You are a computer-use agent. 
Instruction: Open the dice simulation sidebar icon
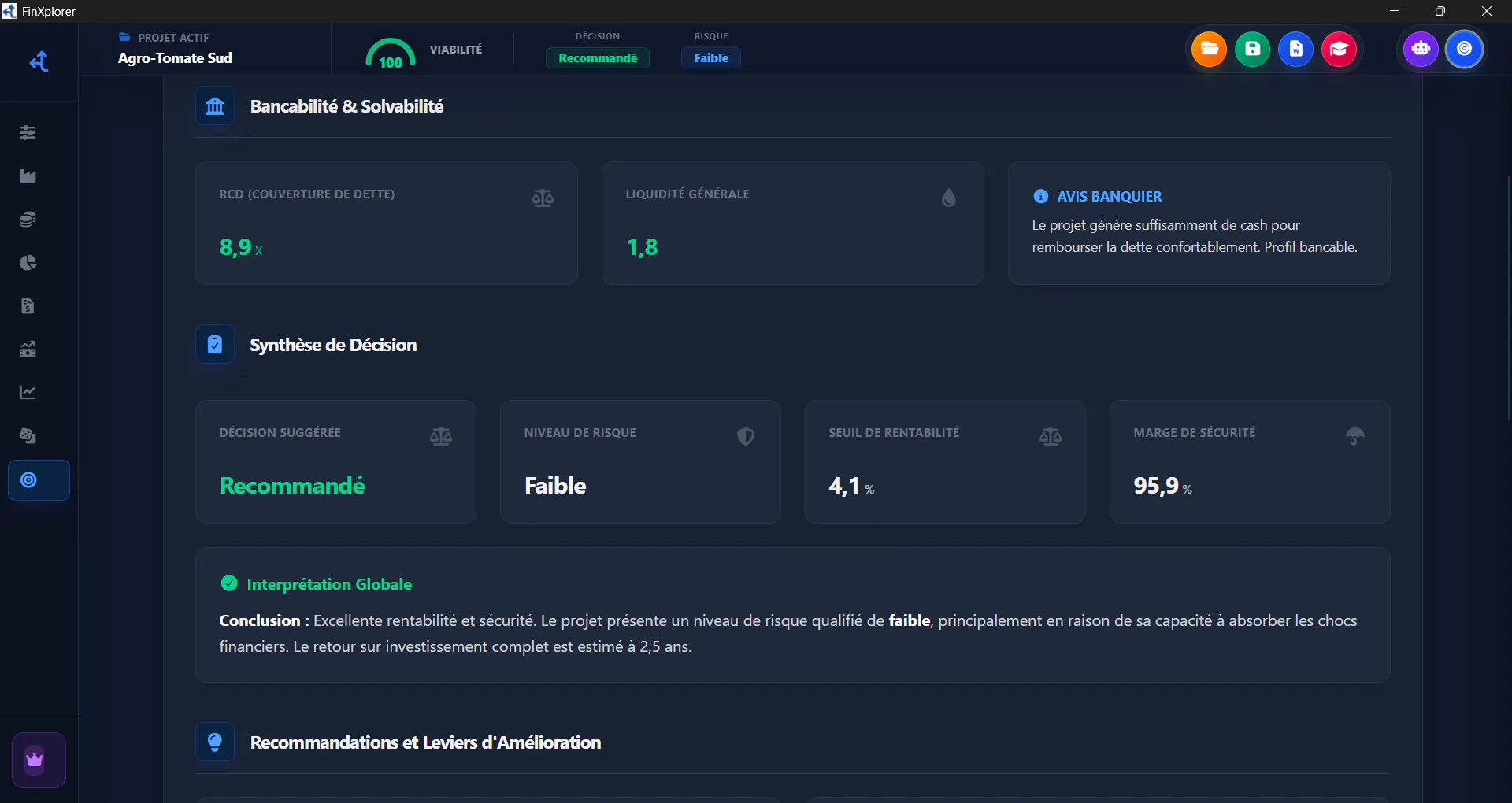pyautogui.click(x=28, y=435)
